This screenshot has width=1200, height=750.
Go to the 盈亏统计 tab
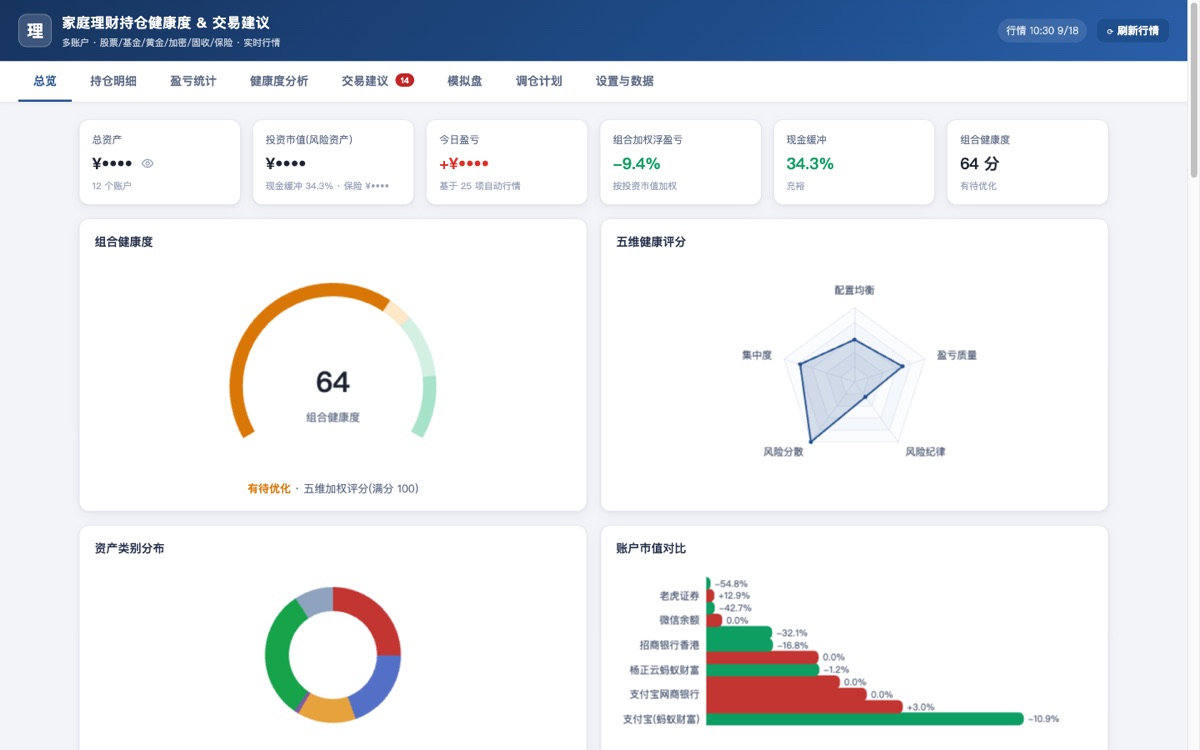(x=193, y=81)
